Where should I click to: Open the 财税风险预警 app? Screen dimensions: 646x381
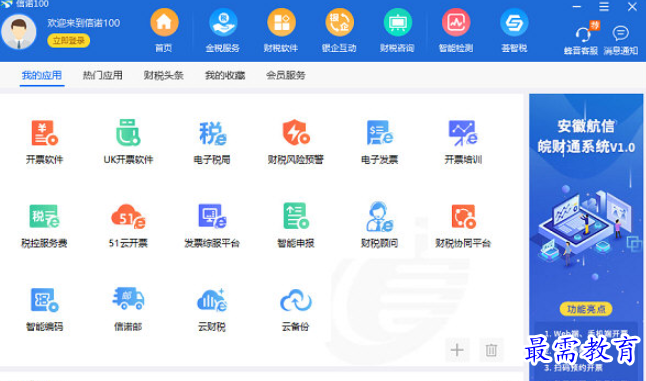pos(295,142)
